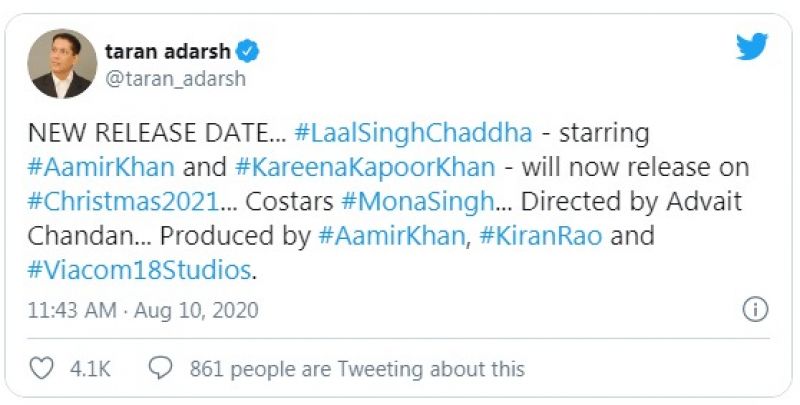The width and height of the screenshot is (800, 405).
Task: Click the reply speech bubble icon
Action: point(160,369)
